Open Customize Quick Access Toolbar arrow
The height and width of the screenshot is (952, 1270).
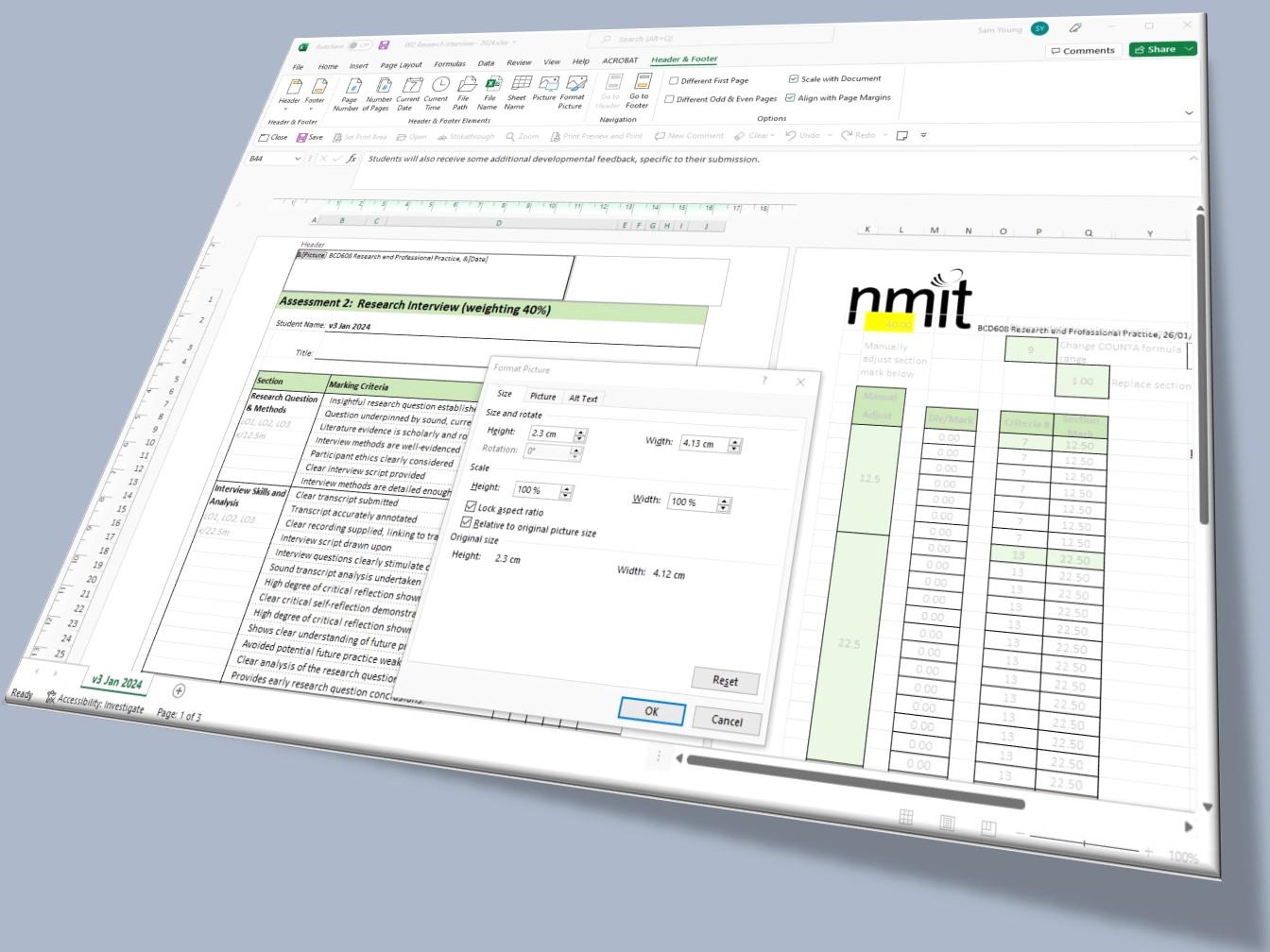click(923, 135)
